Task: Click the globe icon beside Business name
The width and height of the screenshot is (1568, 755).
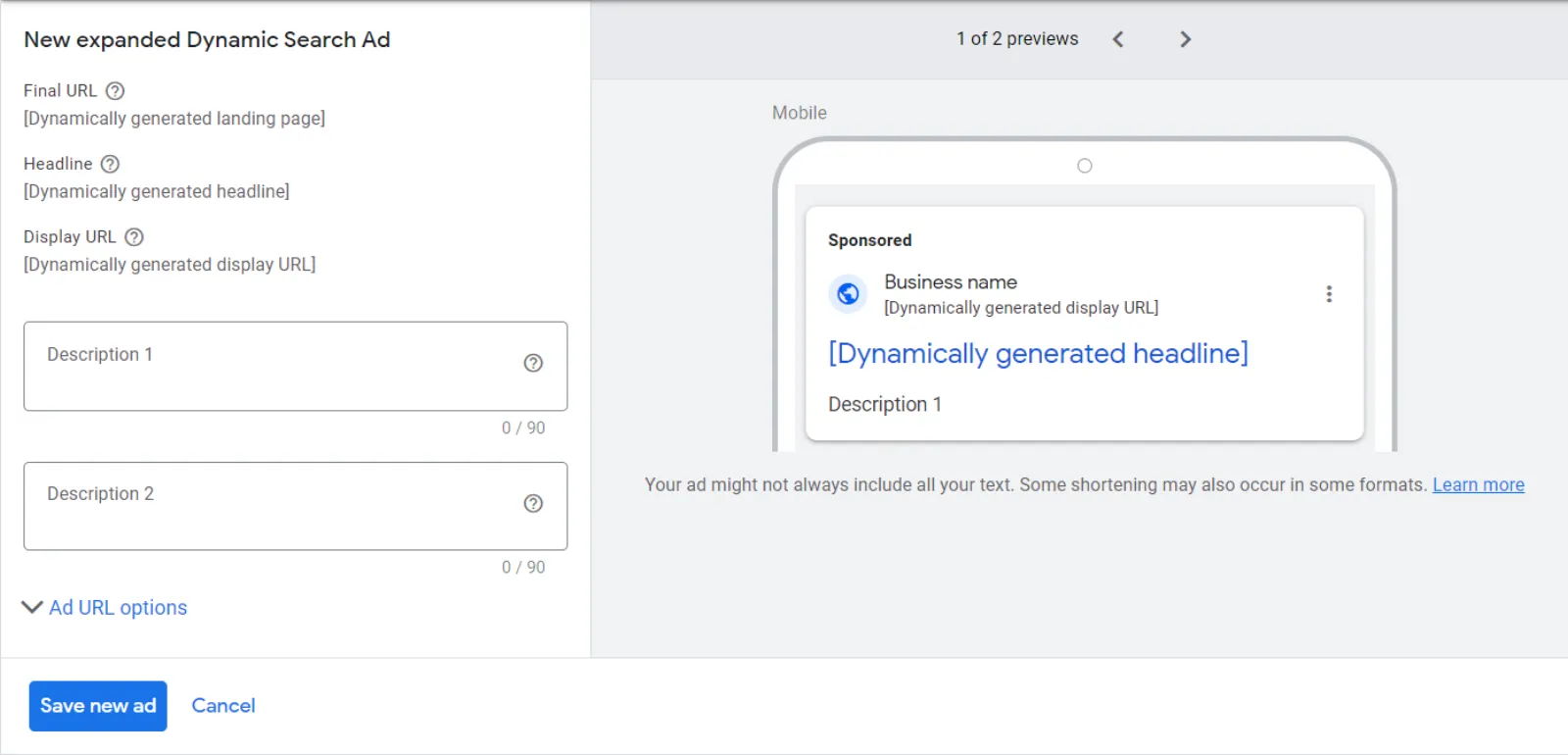Action: click(x=848, y=293)
